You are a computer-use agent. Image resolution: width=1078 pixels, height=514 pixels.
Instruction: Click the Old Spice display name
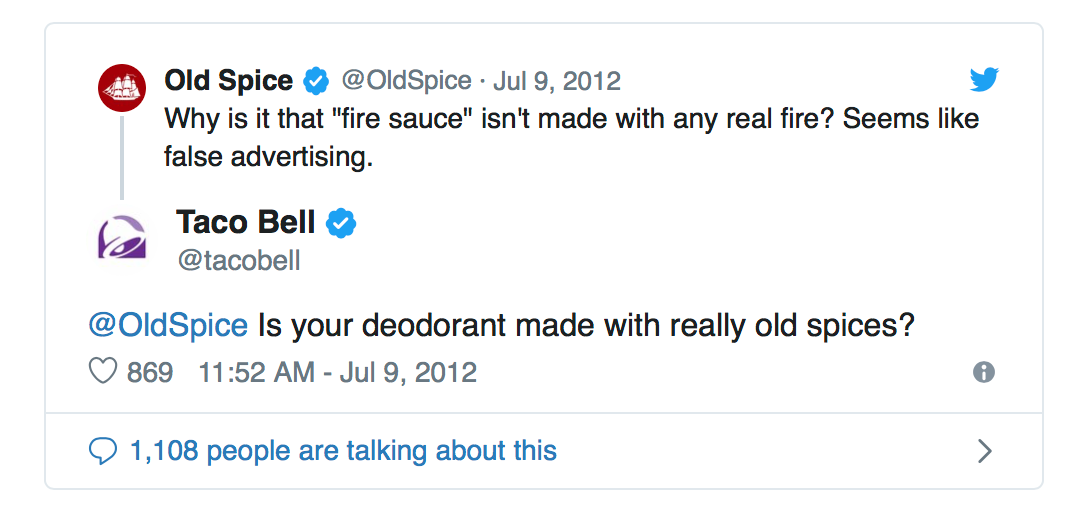[229, 81]
